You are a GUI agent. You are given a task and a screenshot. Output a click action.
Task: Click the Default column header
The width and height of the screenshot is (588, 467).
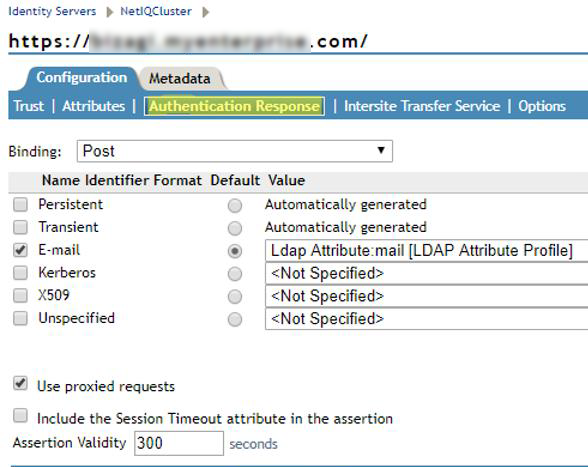235,180
